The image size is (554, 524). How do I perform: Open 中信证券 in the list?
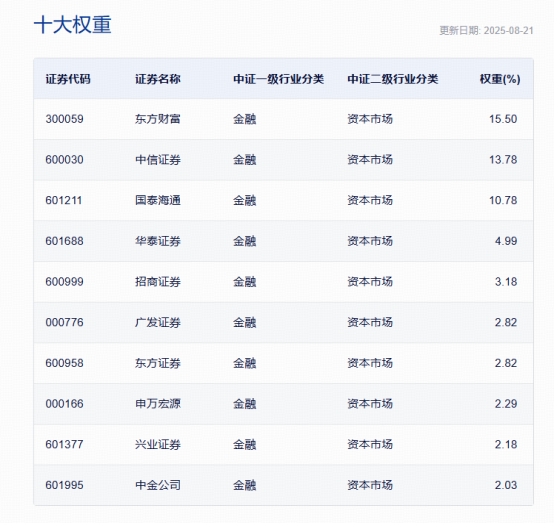pos(158,160)
